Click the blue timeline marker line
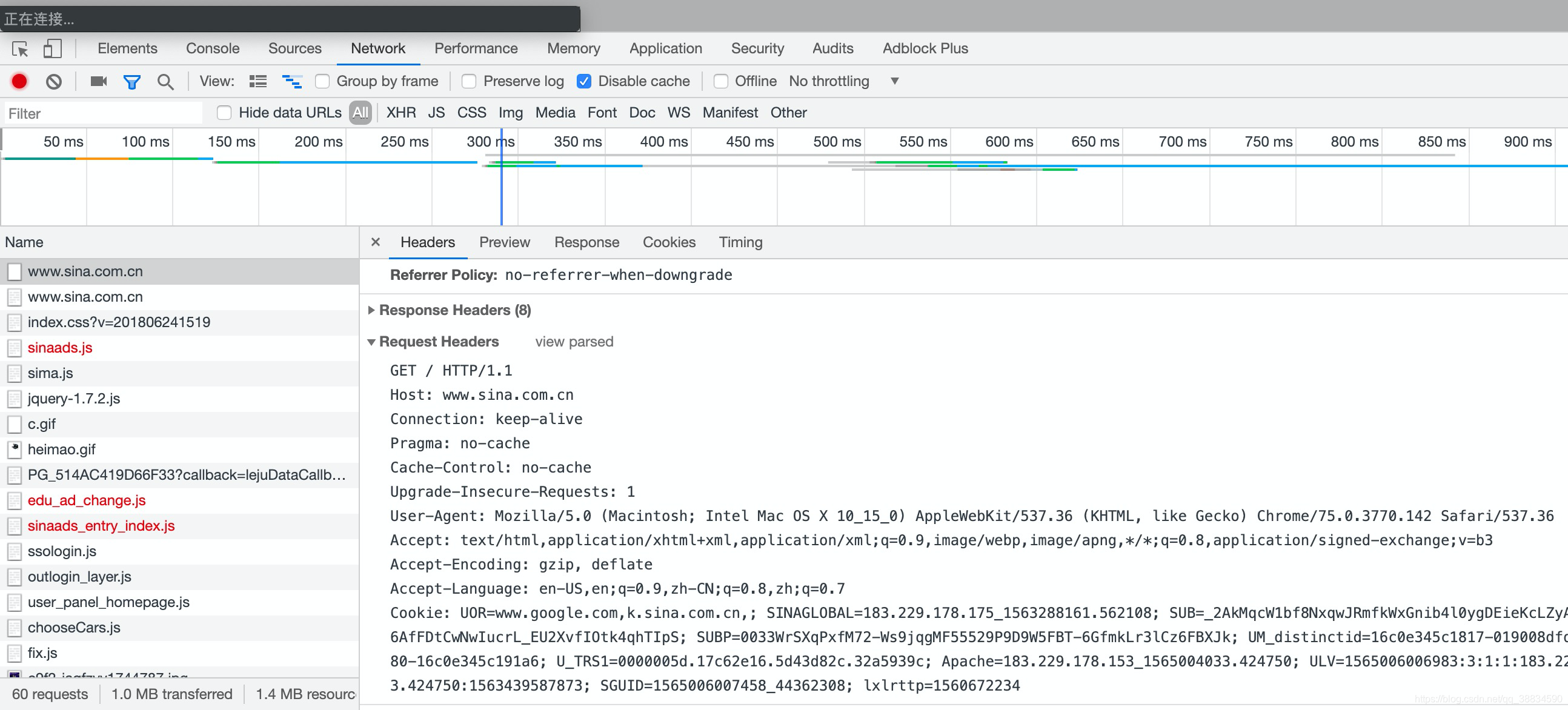 502,176
